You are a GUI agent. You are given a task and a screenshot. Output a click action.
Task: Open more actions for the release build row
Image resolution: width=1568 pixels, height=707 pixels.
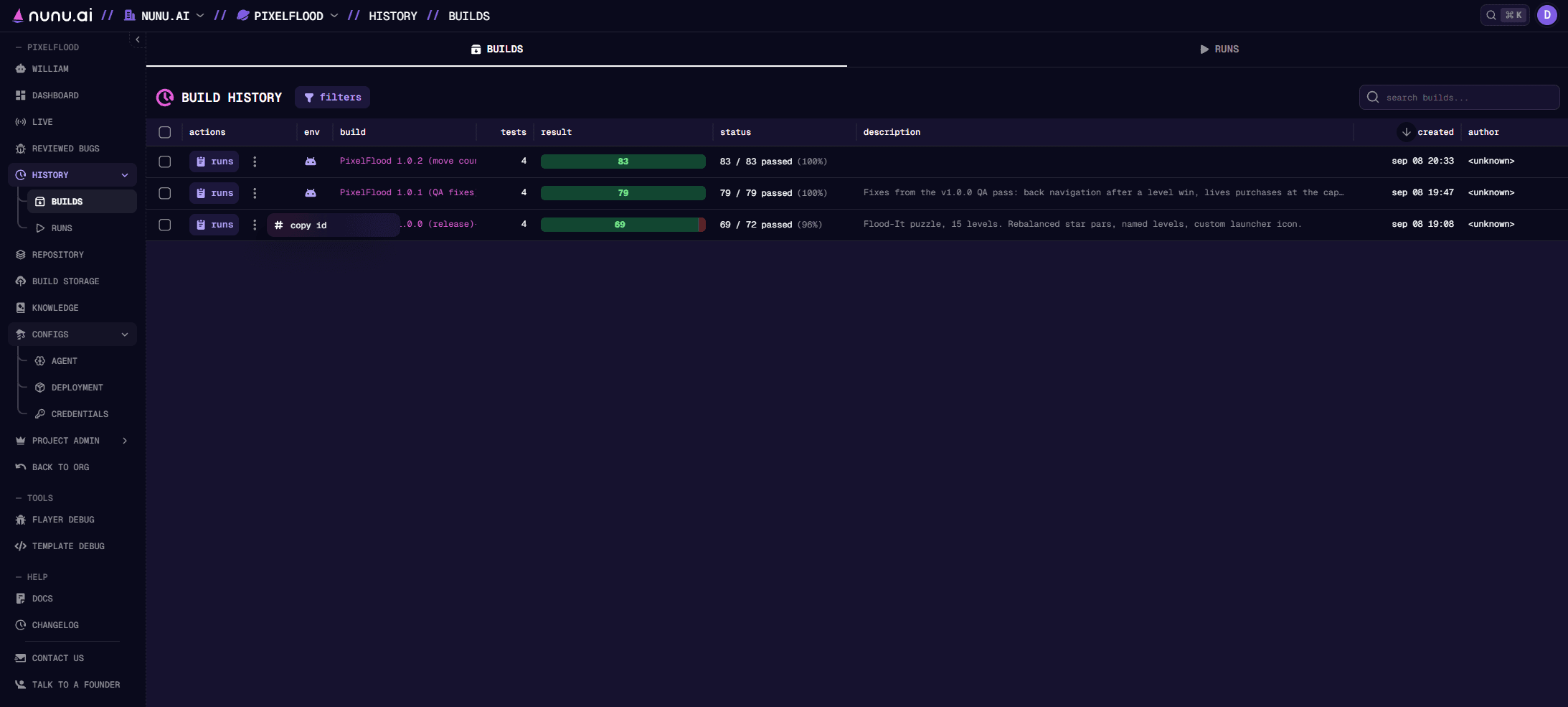pos(255,225)
